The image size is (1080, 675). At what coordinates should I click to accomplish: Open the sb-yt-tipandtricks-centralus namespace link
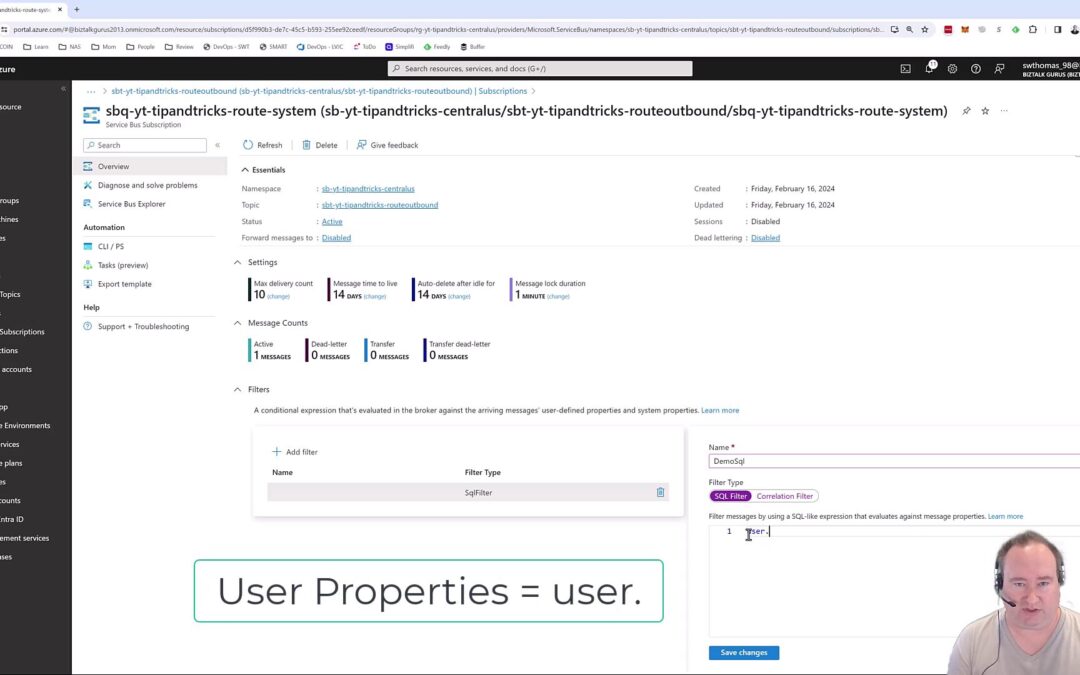[368, 189]
